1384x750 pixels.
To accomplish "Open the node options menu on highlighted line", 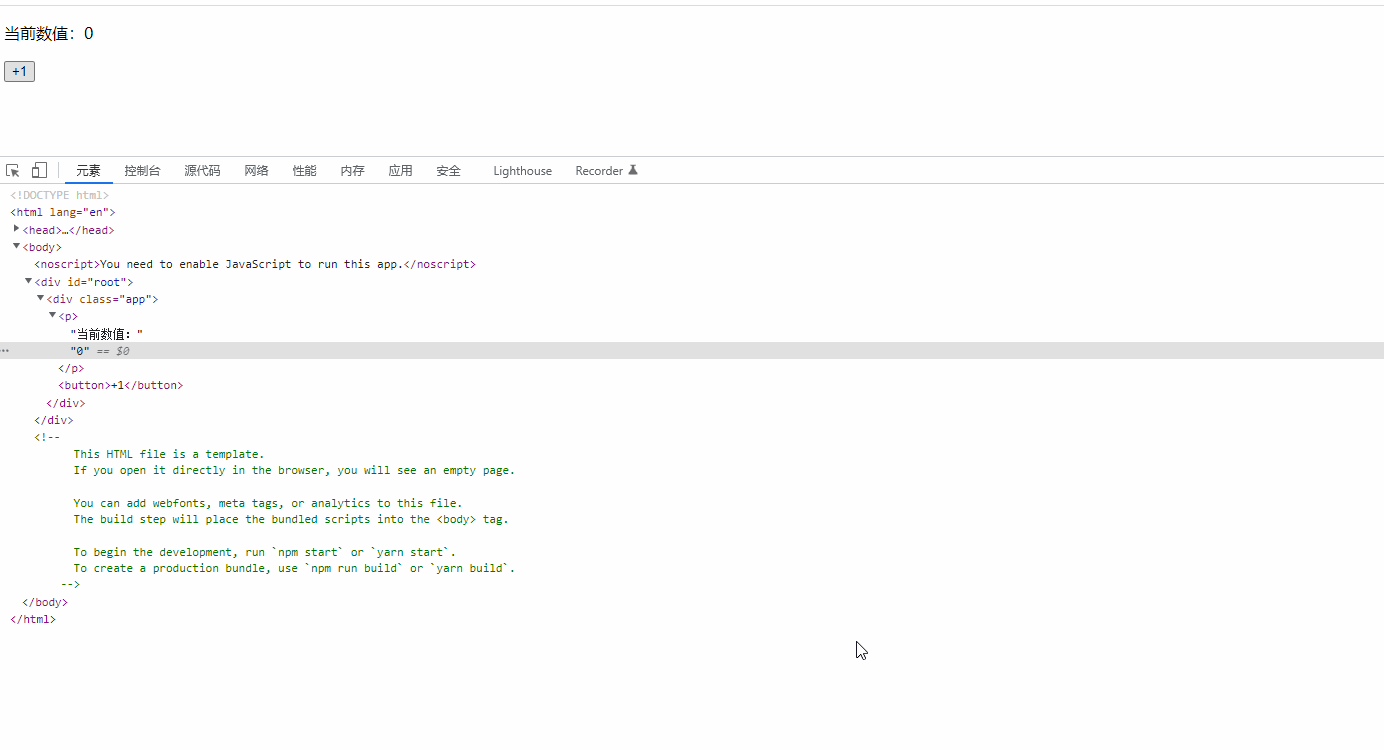I will click(4, 350).
